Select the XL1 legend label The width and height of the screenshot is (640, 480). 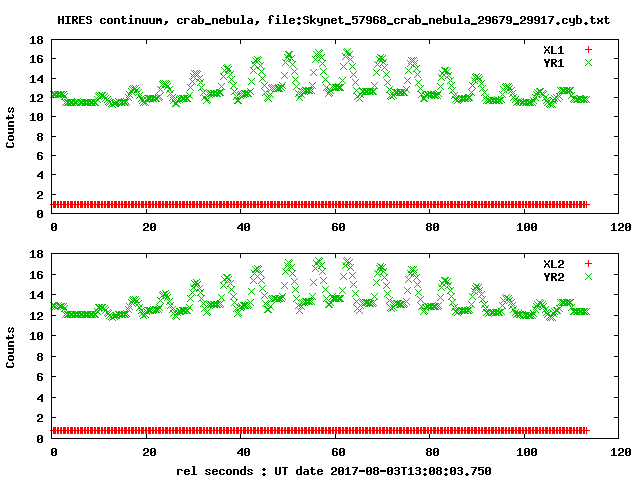coord(553,50)
